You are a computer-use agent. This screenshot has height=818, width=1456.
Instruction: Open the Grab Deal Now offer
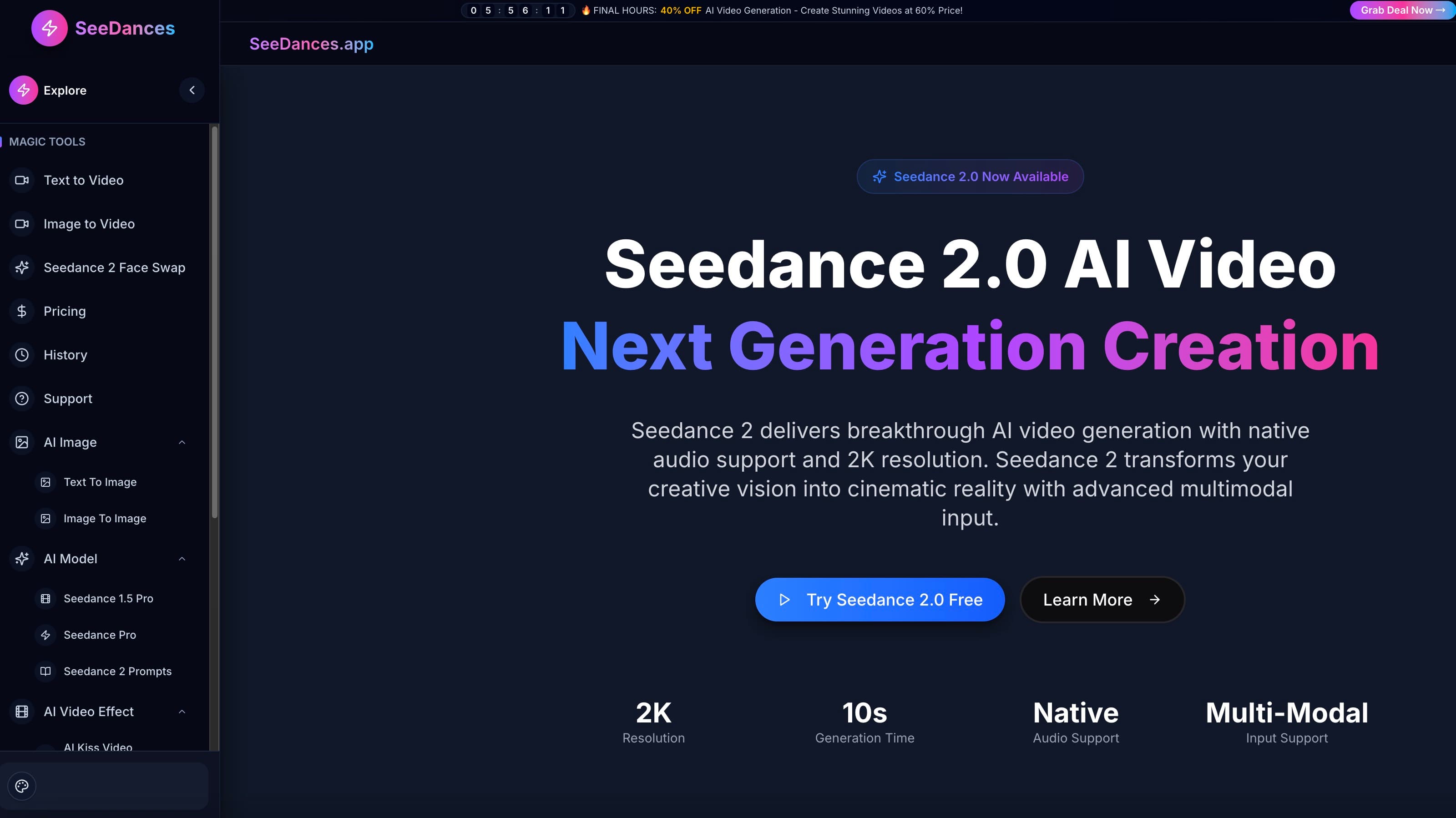1401,10
